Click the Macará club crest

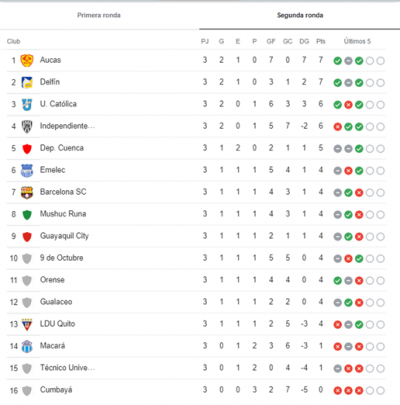coord(27,346)
